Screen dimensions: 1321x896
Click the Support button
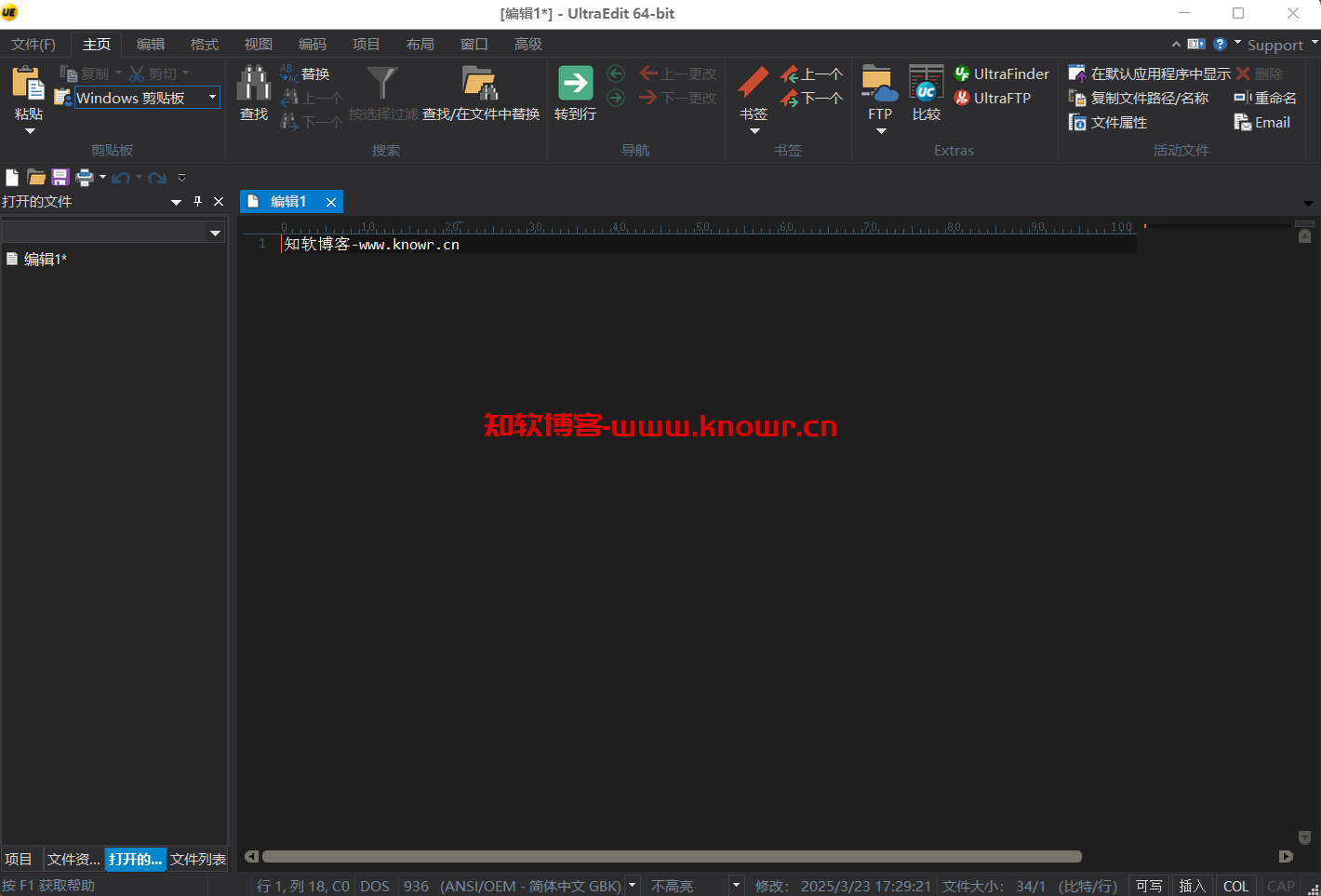click(x=1274, y=45)
